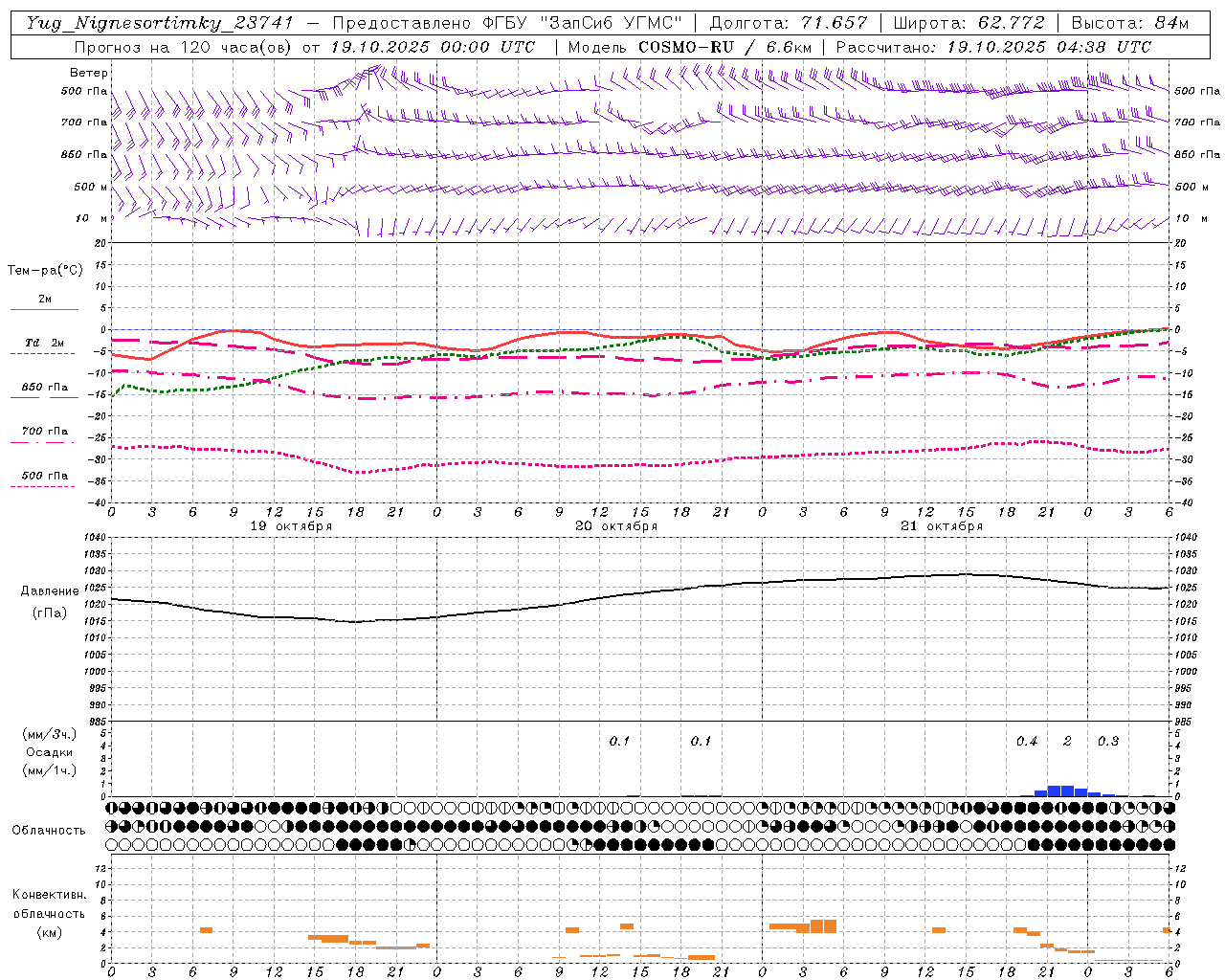Click the Долгота: 71.657 header field
Image resolution: width=1225 pixels, height=980 pixels.
point(789,23)
